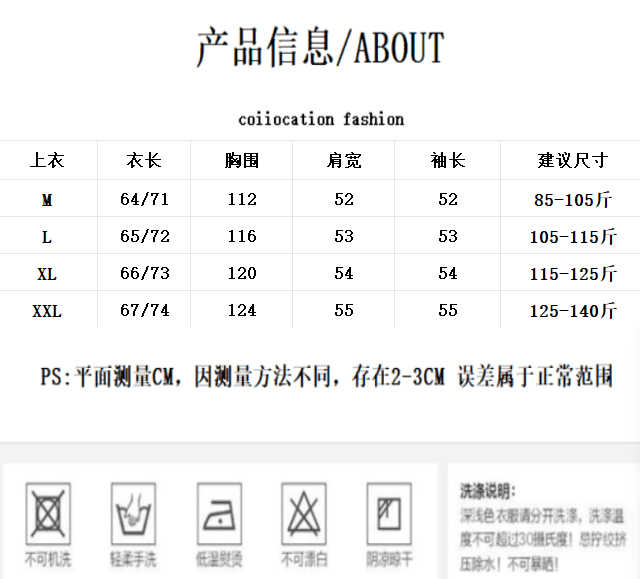The image size is (640, 579).
Task: Click the 67/74 length cell
Action: tap(144, 311)
